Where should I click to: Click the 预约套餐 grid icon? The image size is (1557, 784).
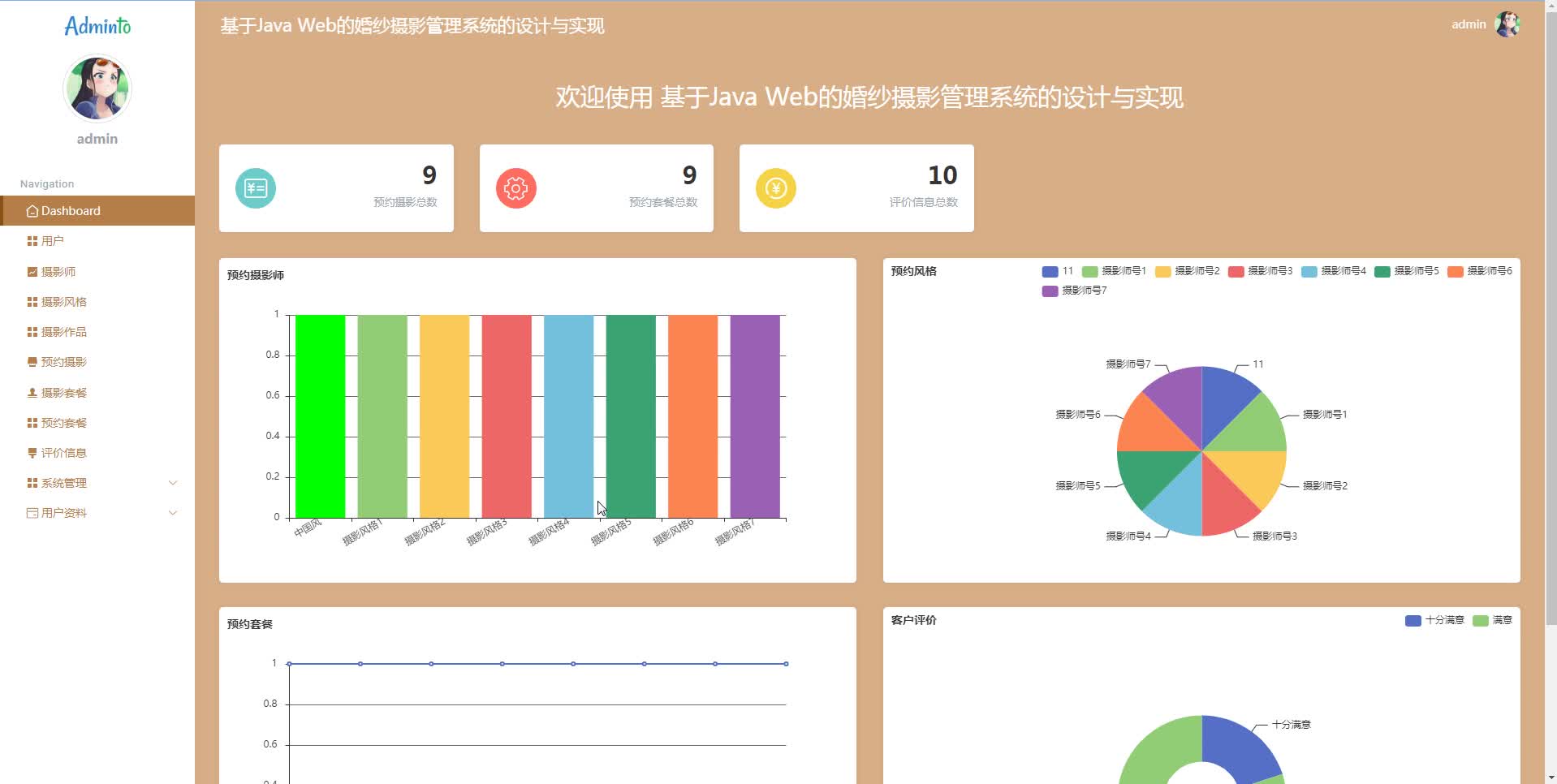(32, 423)
